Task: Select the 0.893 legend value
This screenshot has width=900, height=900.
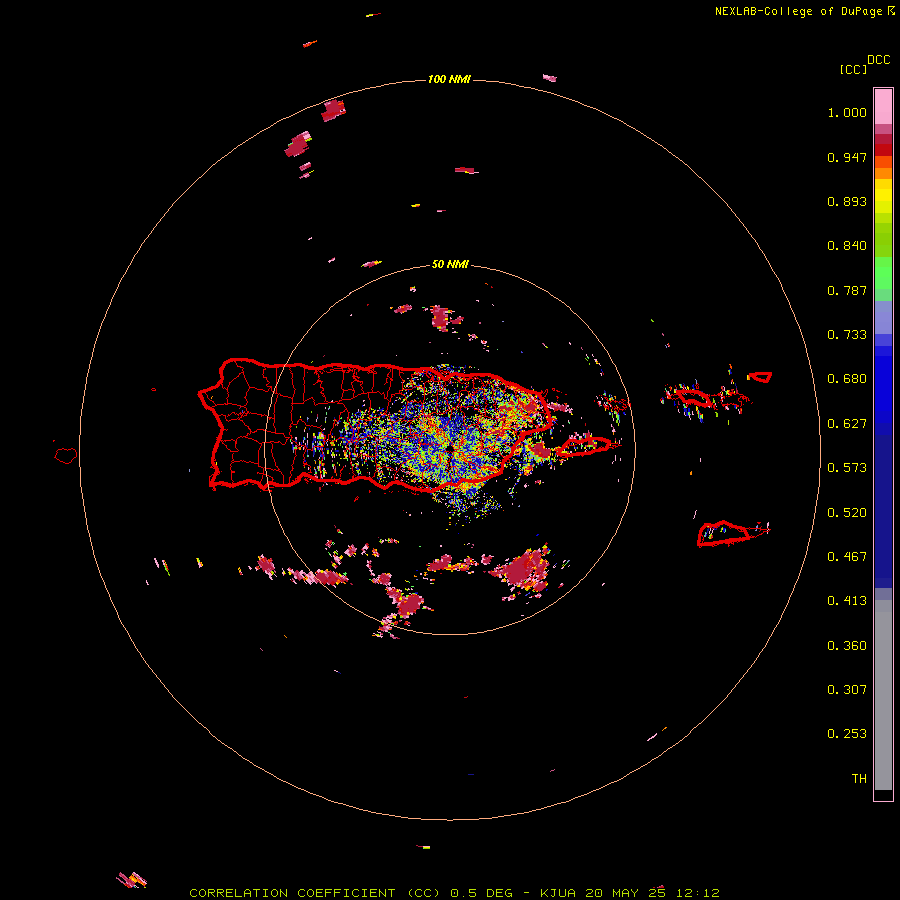Action: point(847,201)
